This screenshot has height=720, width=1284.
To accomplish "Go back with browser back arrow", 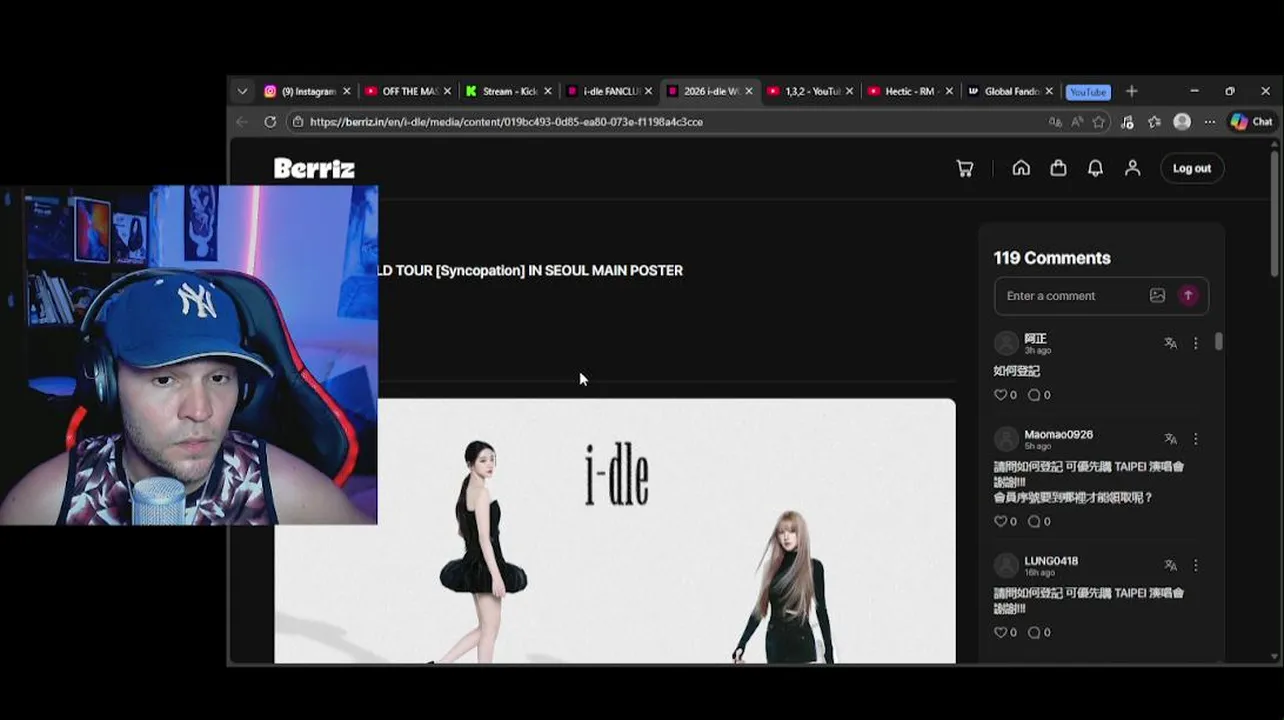I will [242, 121].
